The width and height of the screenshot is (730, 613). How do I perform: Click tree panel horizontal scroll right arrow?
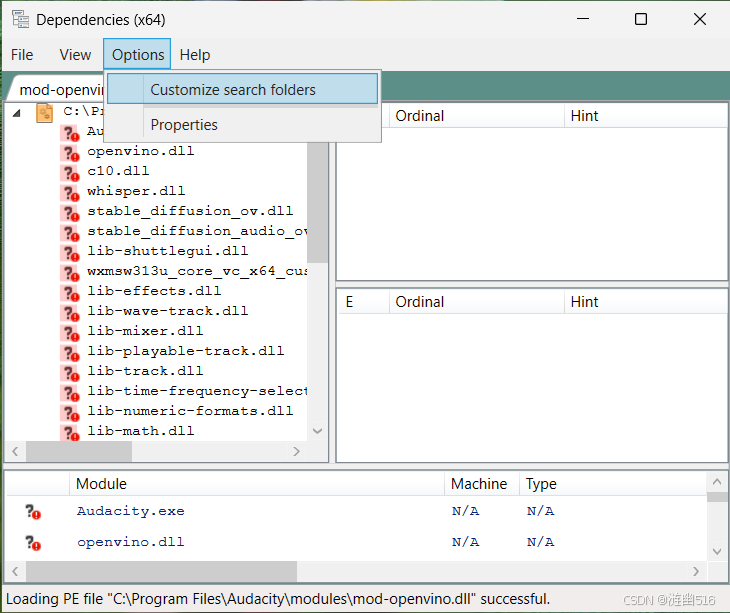296,451
